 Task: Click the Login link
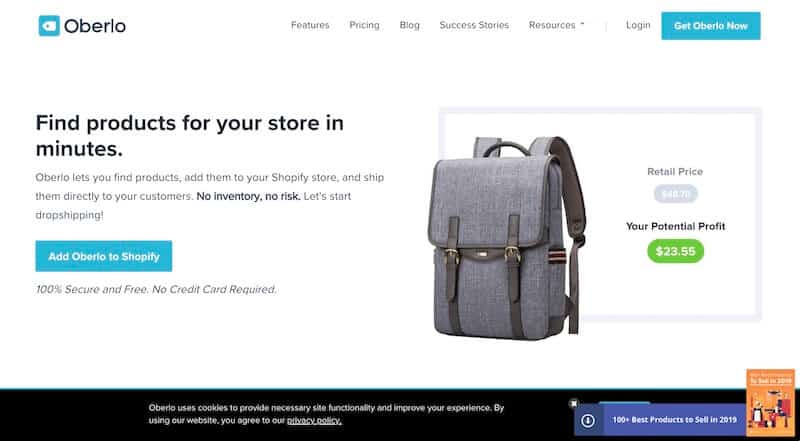pyautogui.click(x=638, y=25)
